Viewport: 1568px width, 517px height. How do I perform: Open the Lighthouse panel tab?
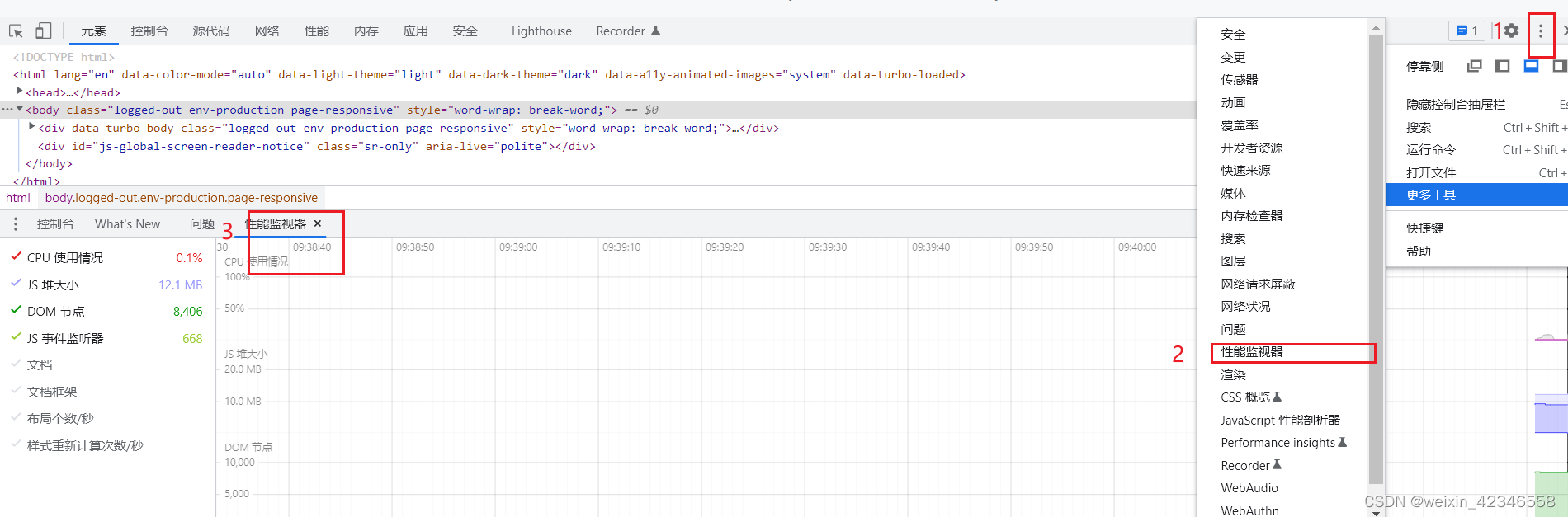point(541,31)
